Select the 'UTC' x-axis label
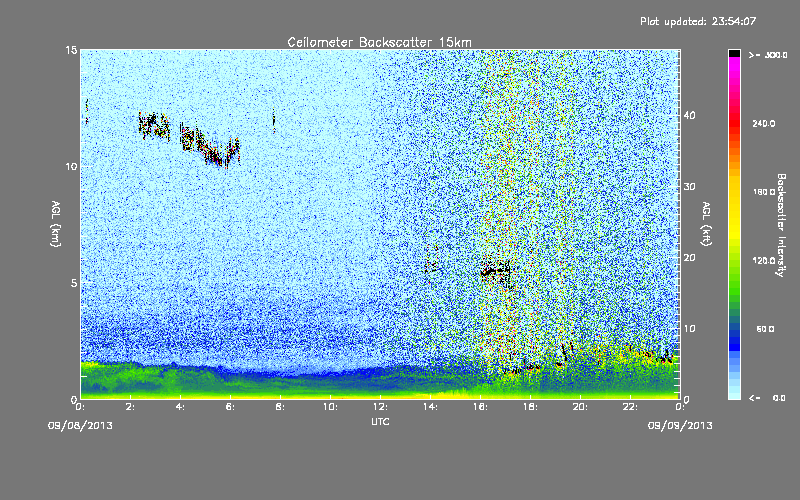This screenshot has width=800, height=500. [x=380, y=421]
